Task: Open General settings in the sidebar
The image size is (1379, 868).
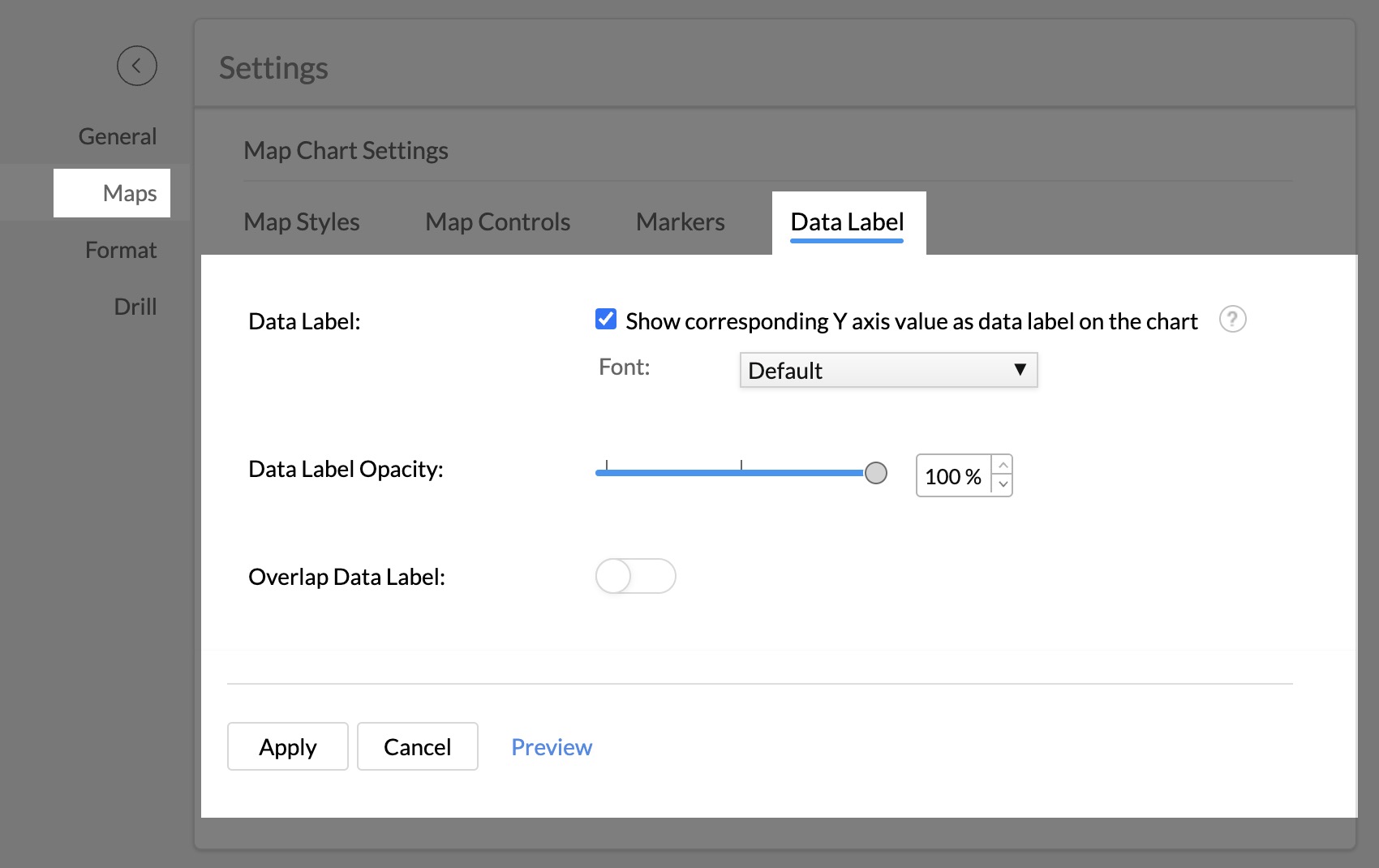Action: pos(118,136)
